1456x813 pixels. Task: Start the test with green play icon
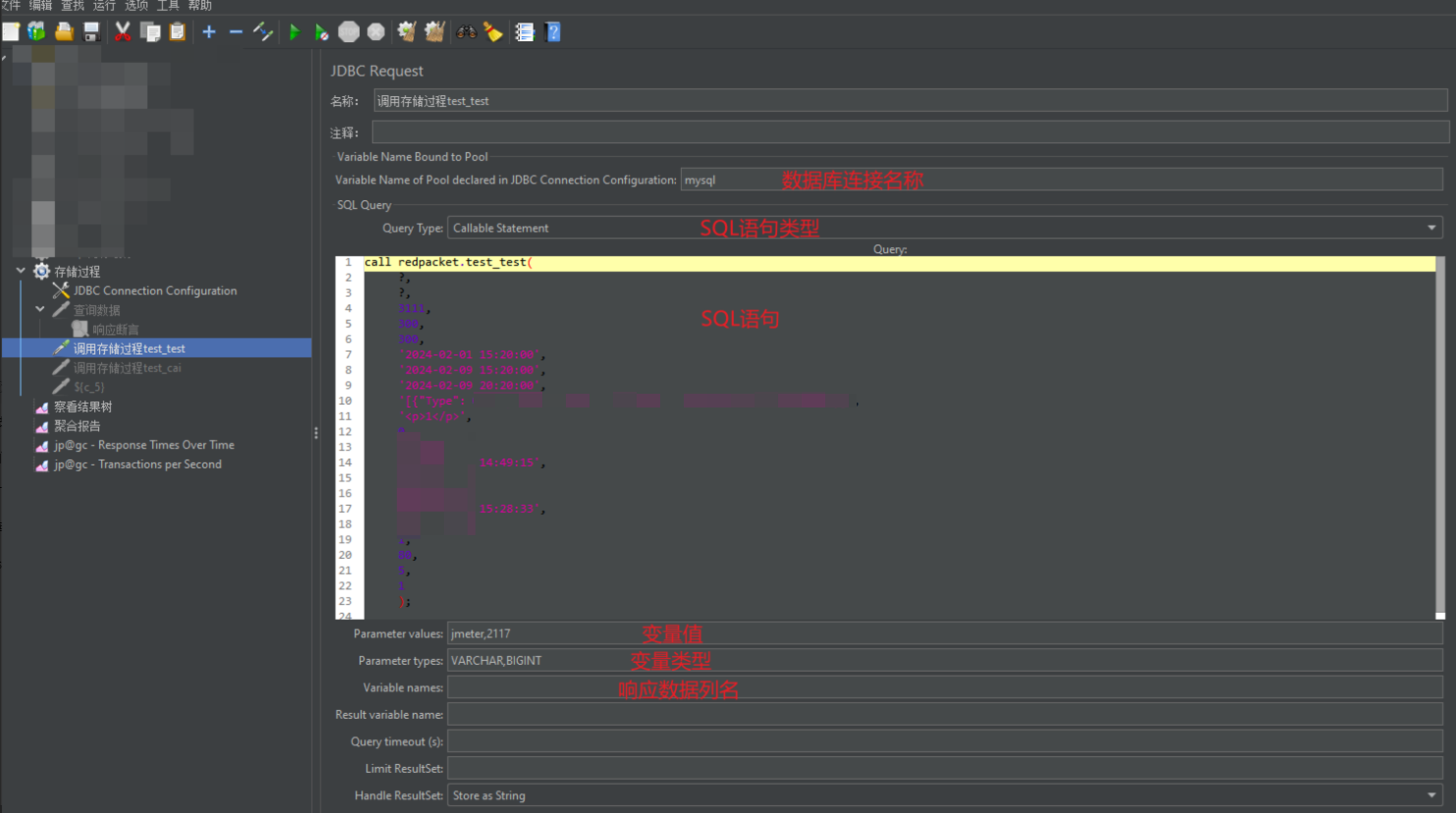(x=294, y=32)
